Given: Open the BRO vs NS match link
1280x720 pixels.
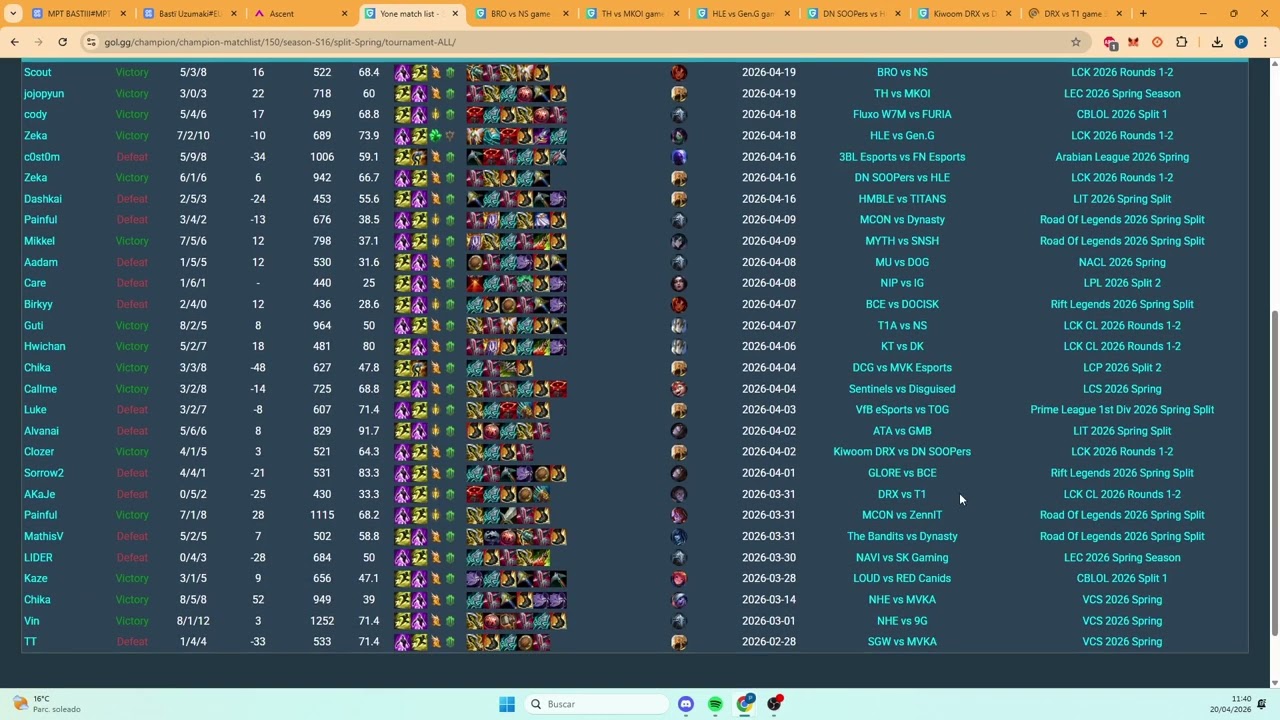Looking at the screenshot, I should [x=902, y=72].
